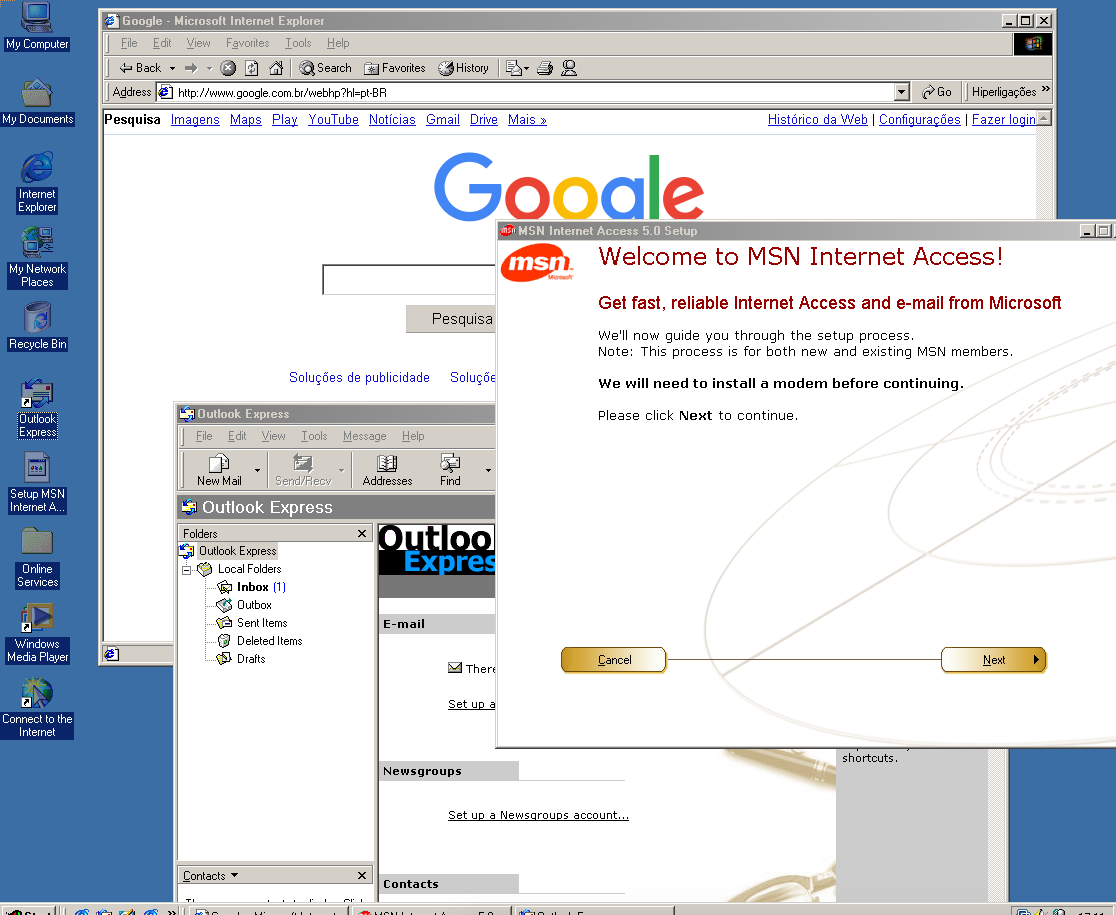Click the Find icon in Outlook Express
The width and height of the screenshot is (1116, 915).
(x=450, y=469)
